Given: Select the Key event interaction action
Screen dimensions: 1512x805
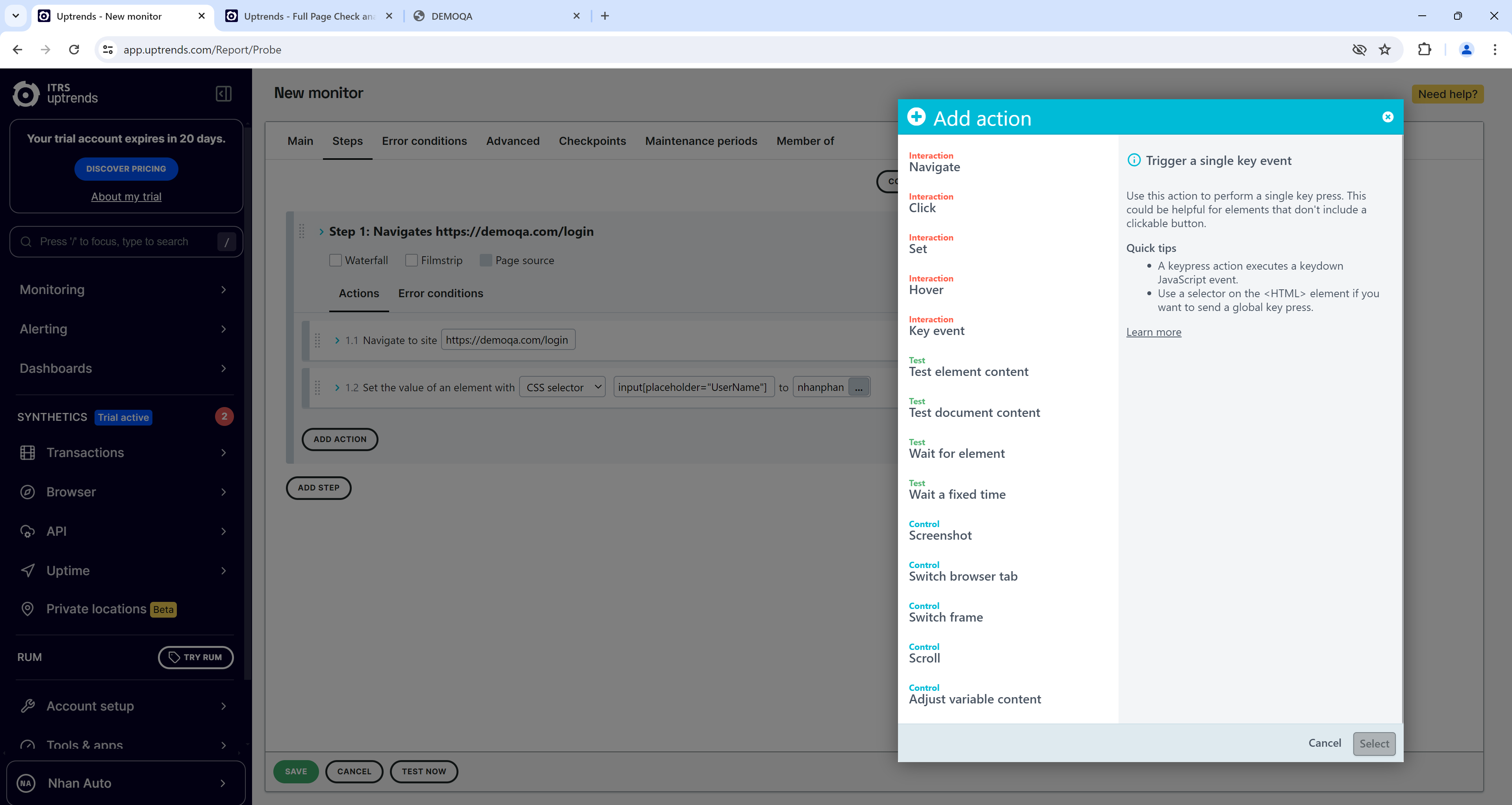Looking at the screenshot, I should click(x=937, y=331).
